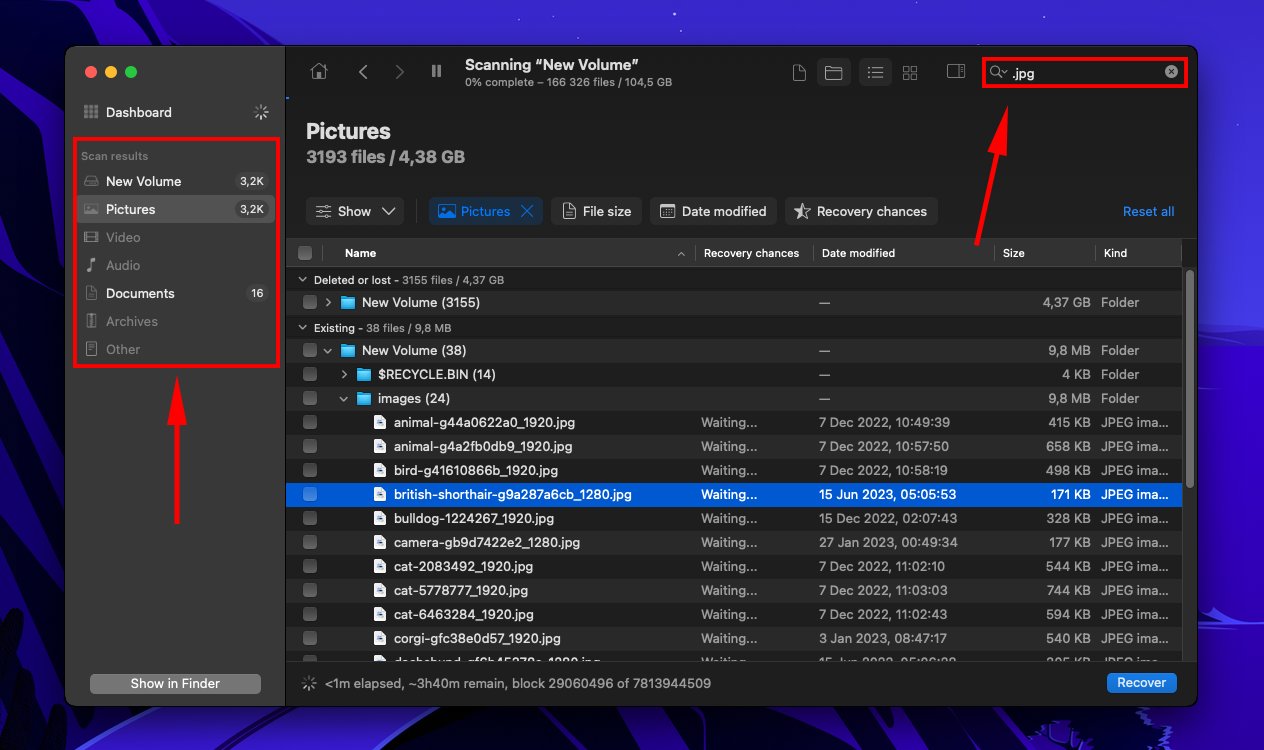This screenshot has height=750, width=1264.
Task: Click Reset all filters link
Action: 1148,211
